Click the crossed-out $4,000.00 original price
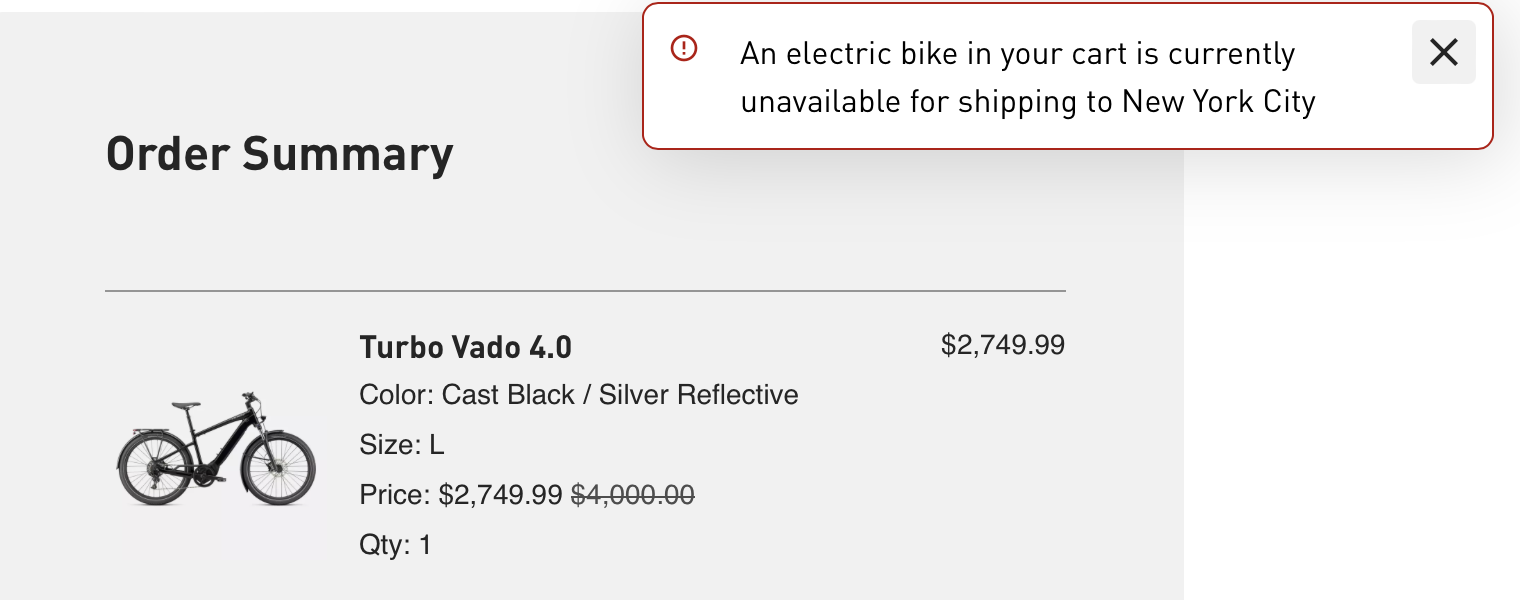 click(632, 495)
